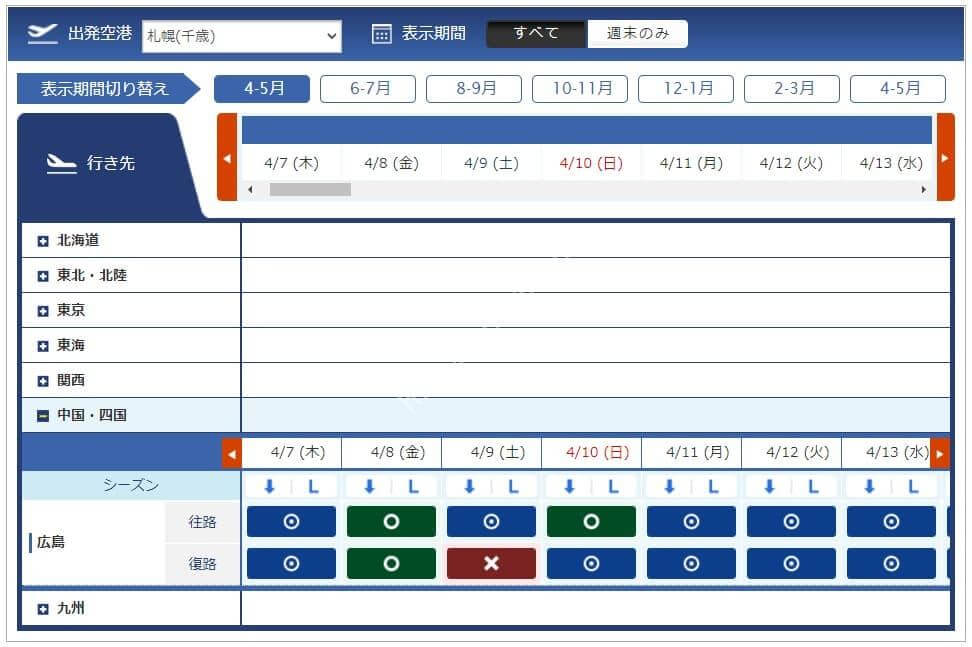Toggle display period to すべて
The image size is (972, 647).
[536, 33]
